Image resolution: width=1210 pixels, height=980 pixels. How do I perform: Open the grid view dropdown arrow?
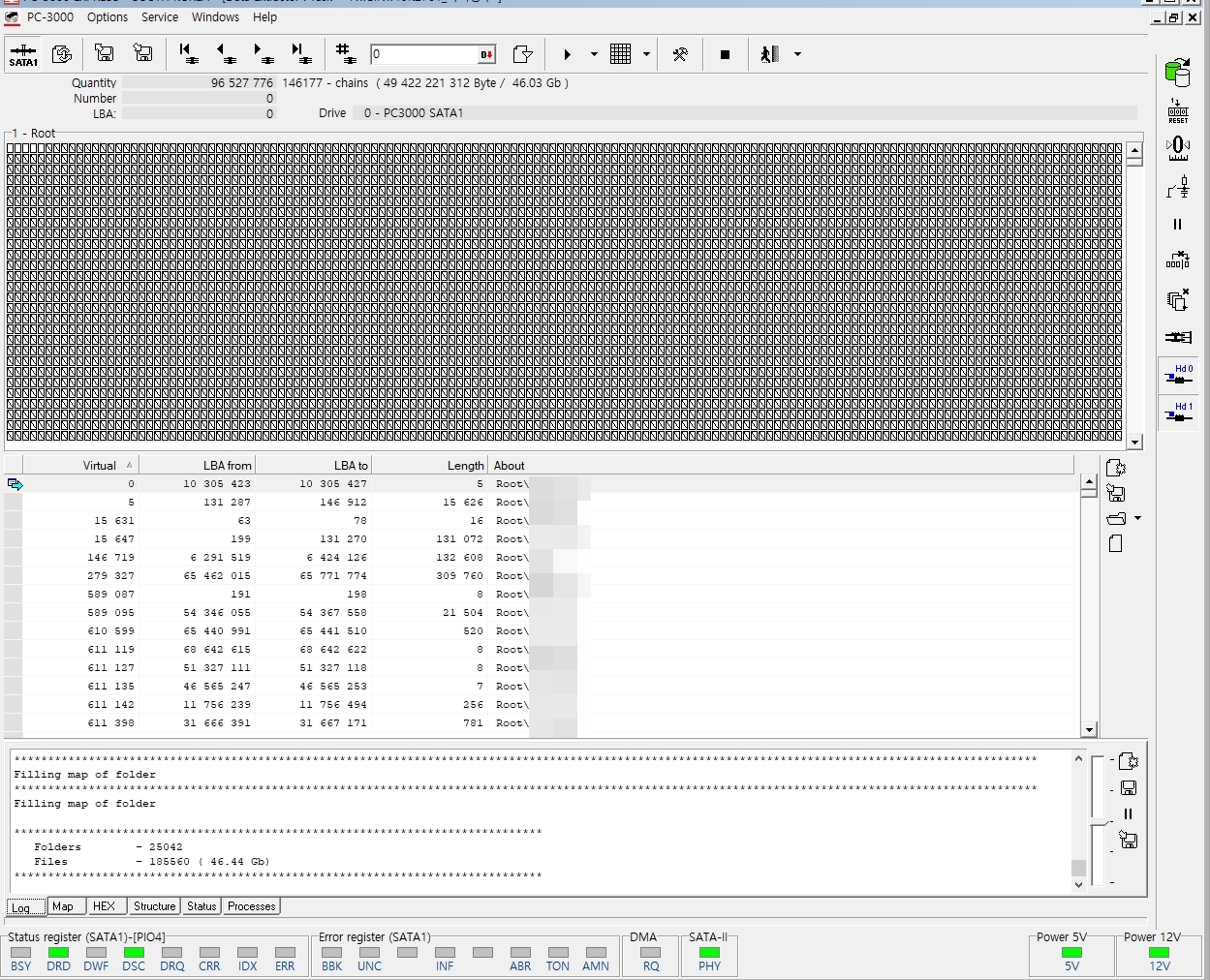646,54
